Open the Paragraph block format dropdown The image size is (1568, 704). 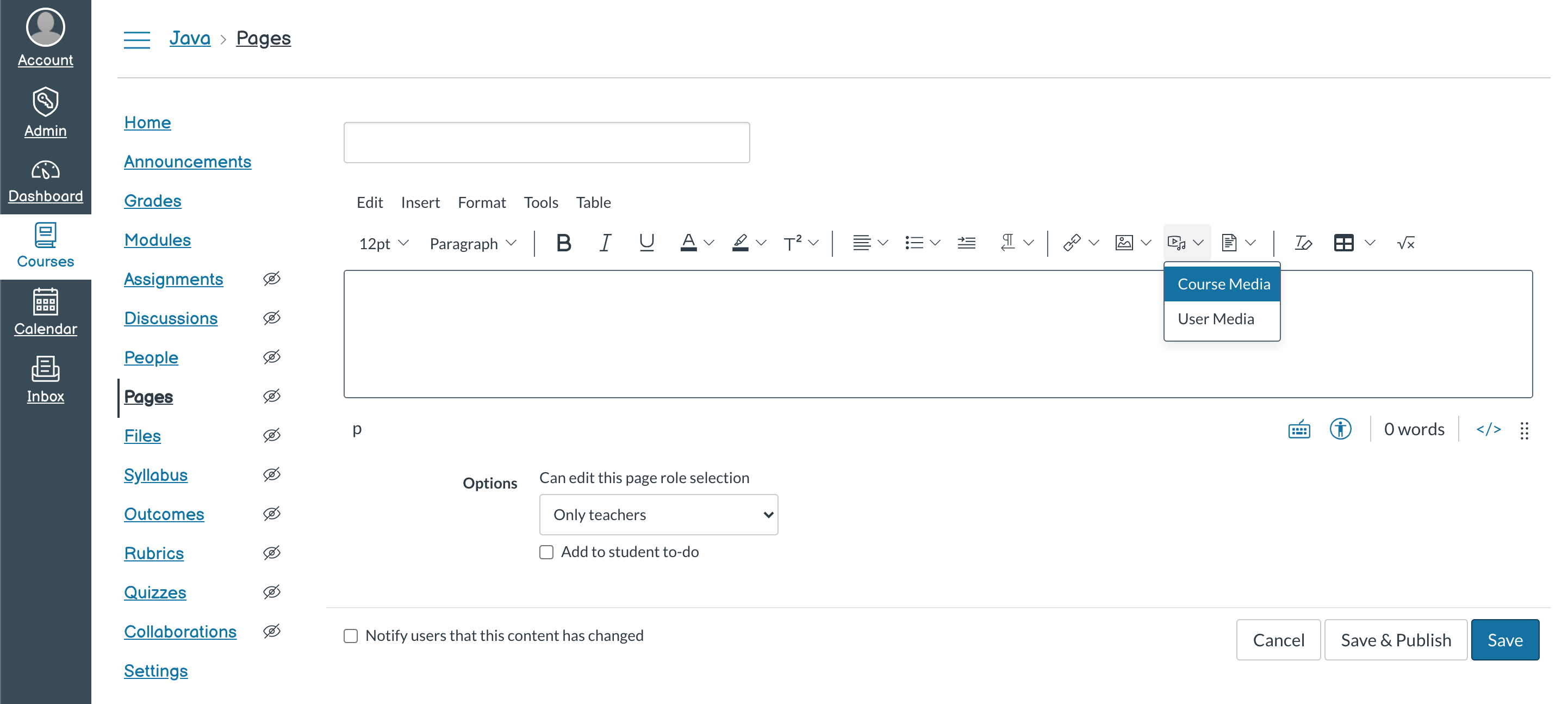[x=472, y=244]
